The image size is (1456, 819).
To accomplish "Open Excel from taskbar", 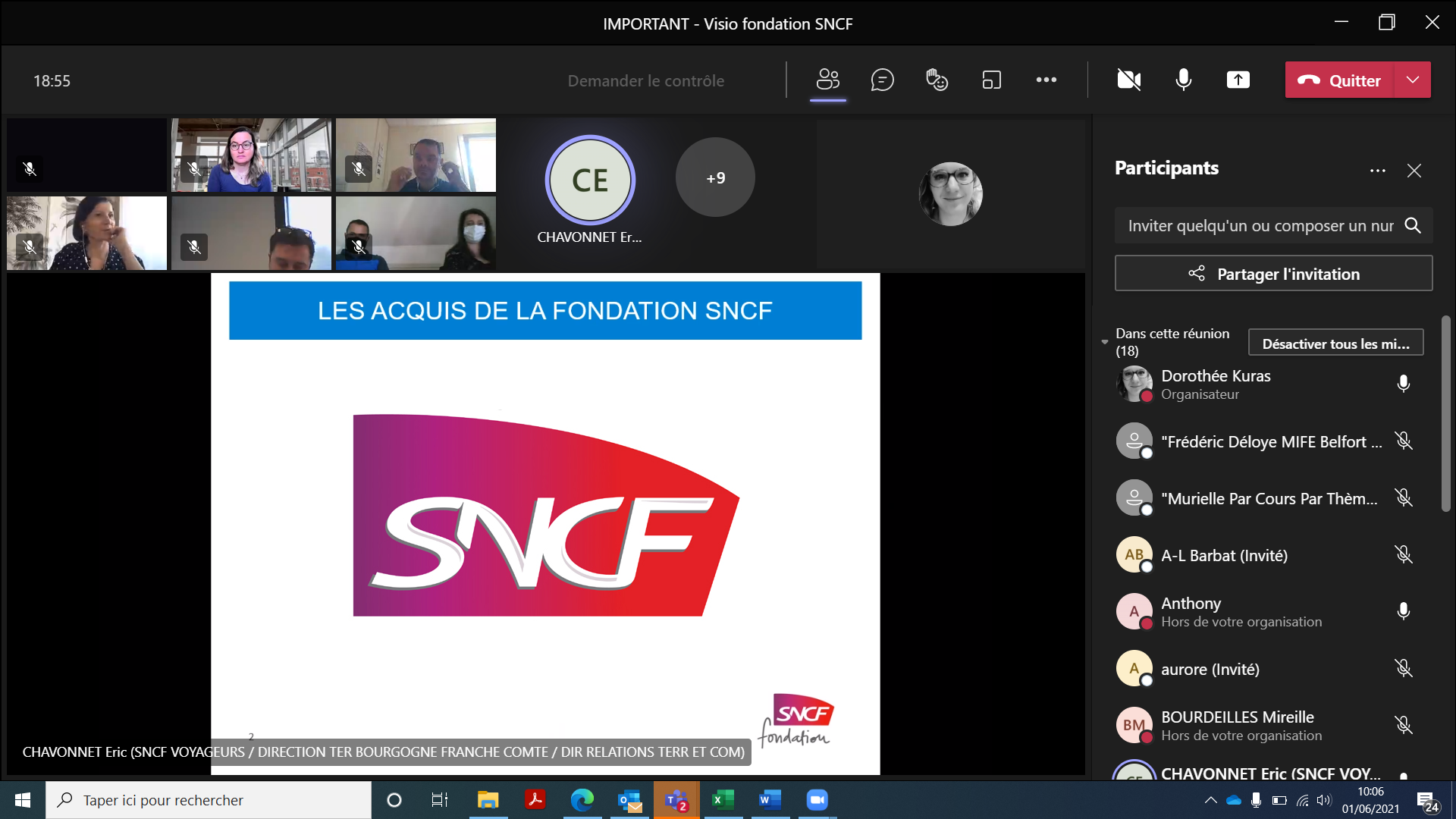I will (723, 800).
